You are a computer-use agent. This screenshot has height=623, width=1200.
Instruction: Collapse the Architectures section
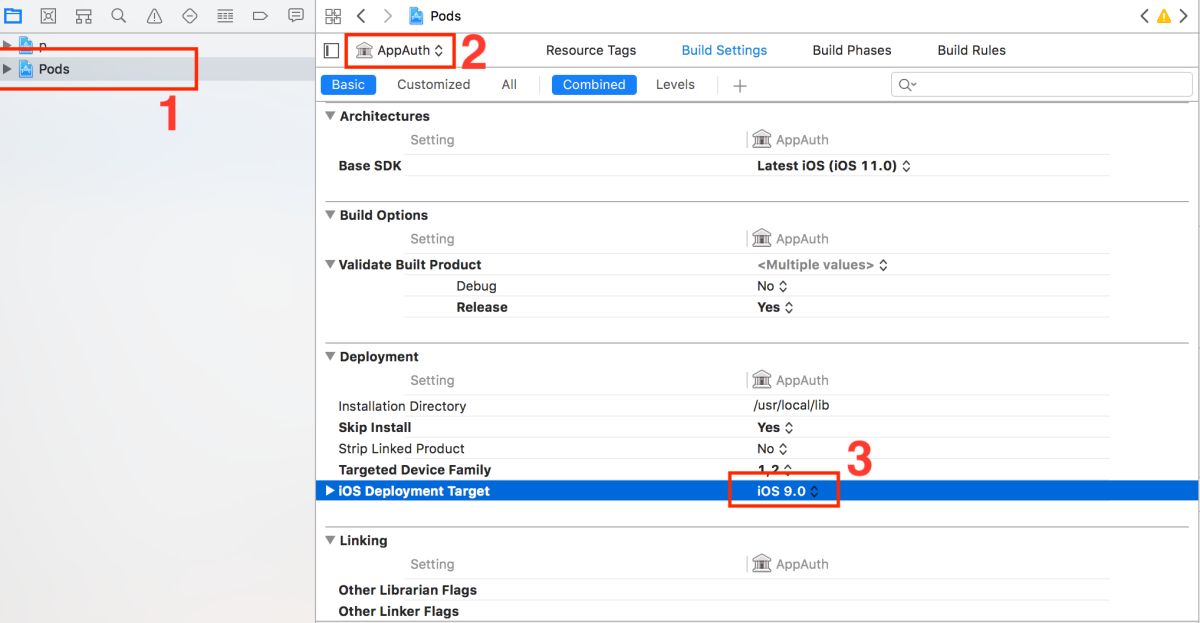pyautogui.click(x=331, y=116)
